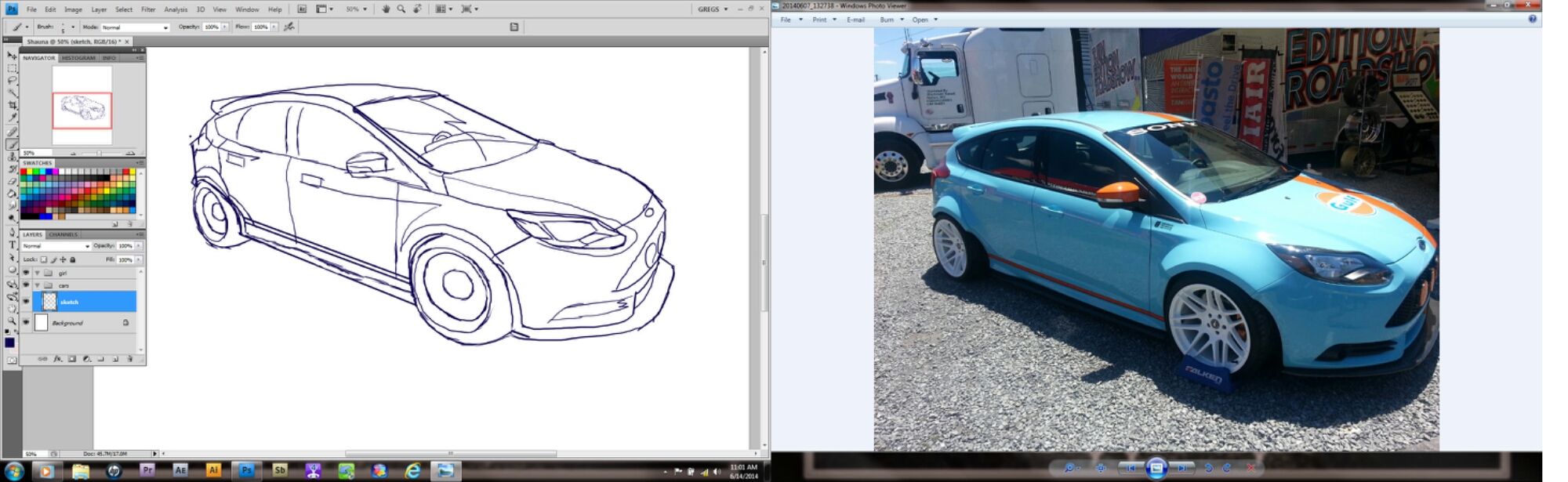Open Adobe Illustrator from the taskbar
Viewport: 1568px width, 482px height.
(x=213, y=470)
